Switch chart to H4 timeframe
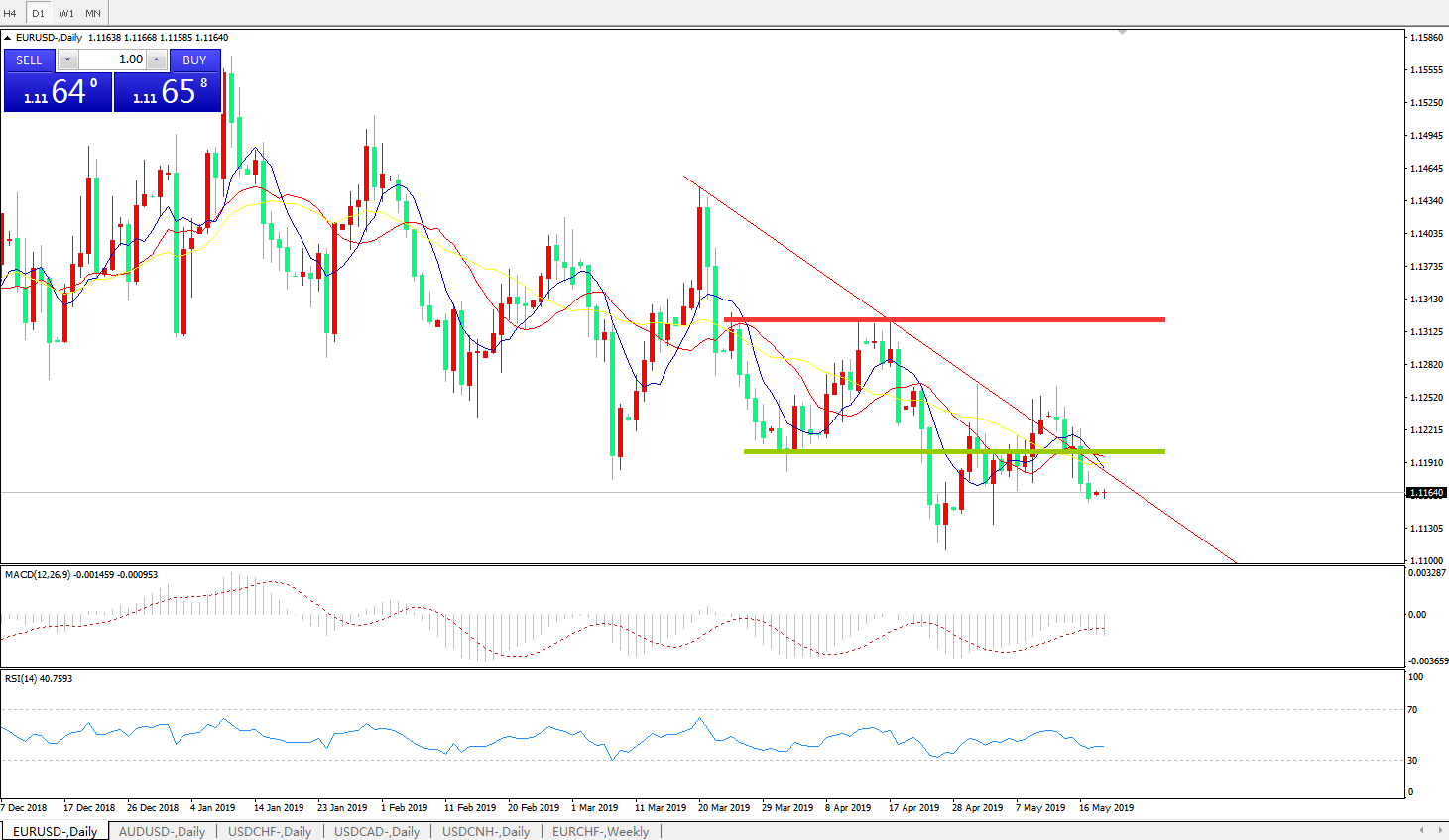The height and width of the screenshot is (840, 1449). point(10,13)
